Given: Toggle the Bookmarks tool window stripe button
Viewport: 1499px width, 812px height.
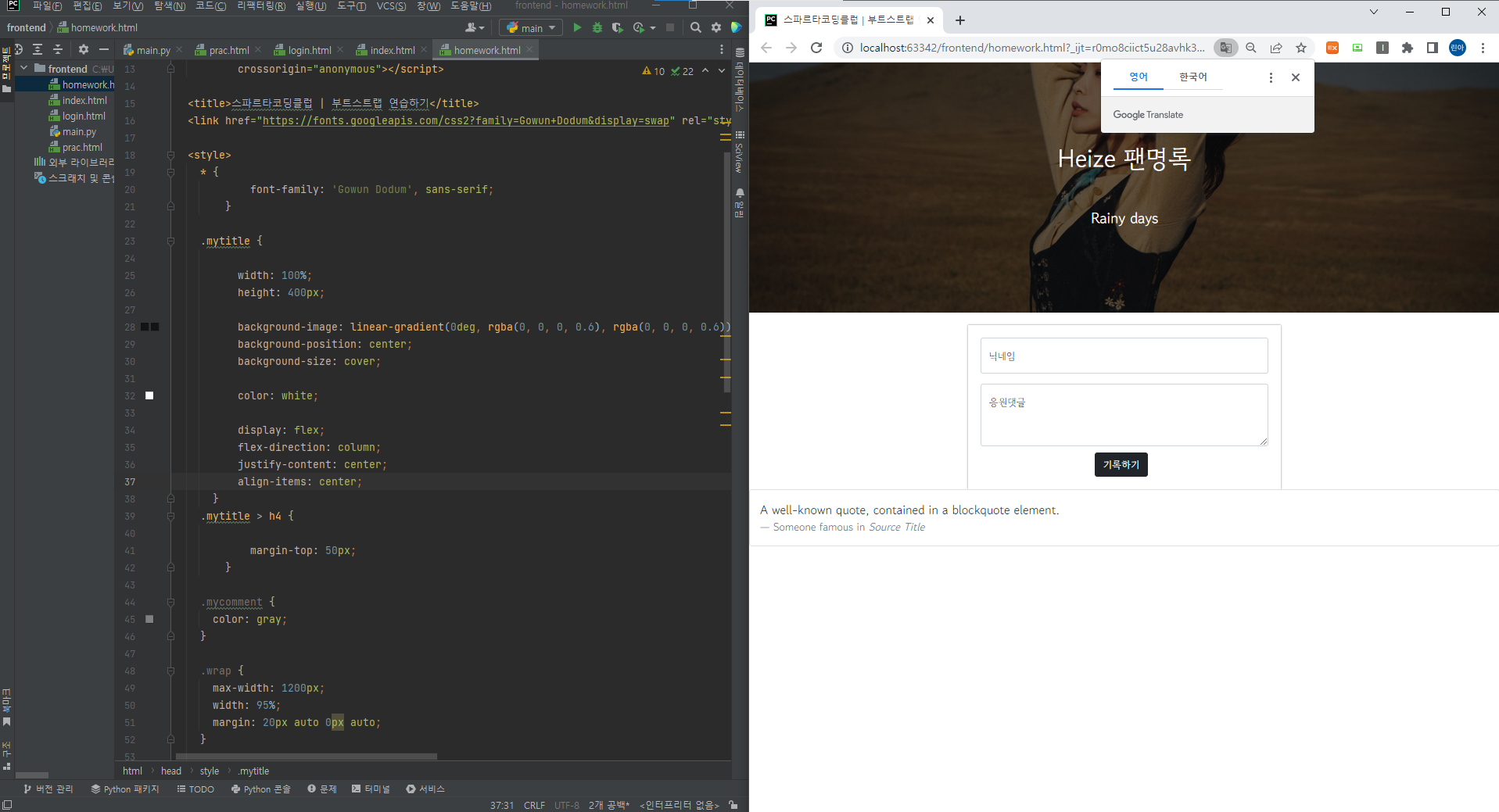Looking at the screenshot, I should click(7, 707).
